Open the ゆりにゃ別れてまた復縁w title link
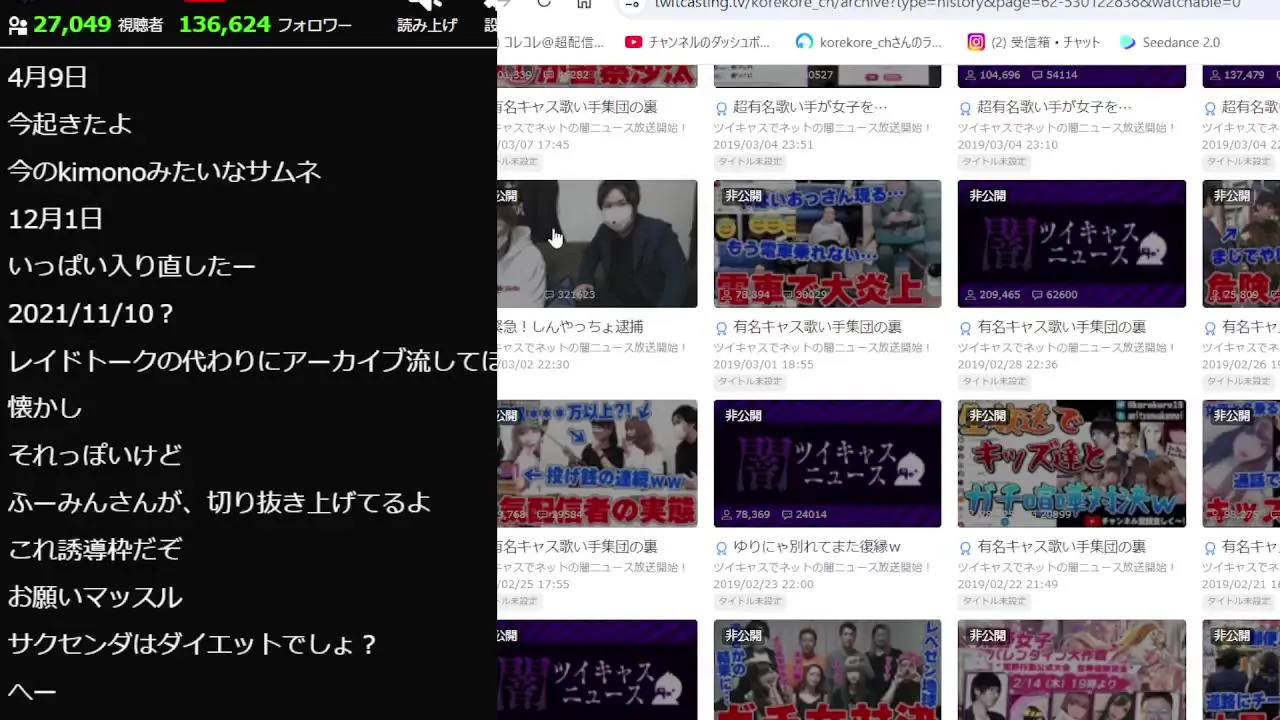This screenshot has height=720, width=1280. [x=817, y=547]
